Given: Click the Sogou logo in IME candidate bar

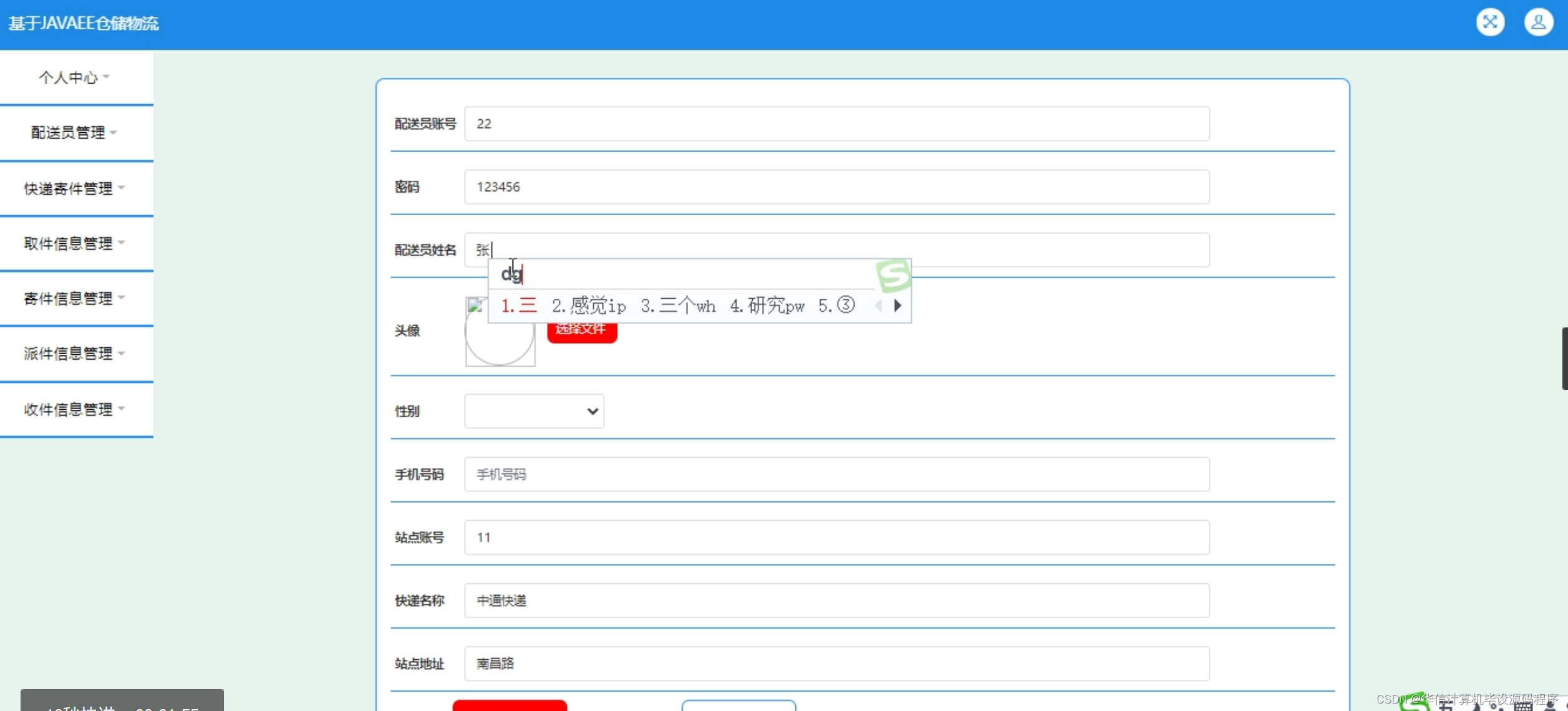Looking at the screenshot, I should click(x=893, y=276).
